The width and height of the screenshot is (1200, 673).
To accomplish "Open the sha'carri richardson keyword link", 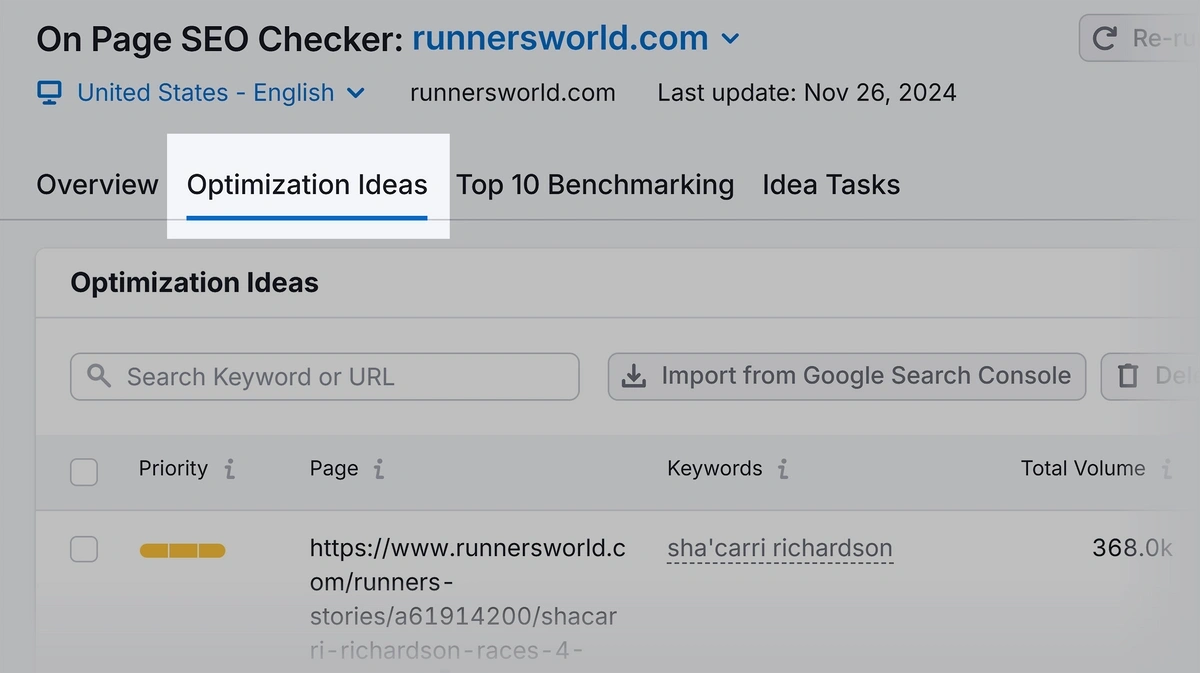I will pyautogui.click(x=780, y=548).
